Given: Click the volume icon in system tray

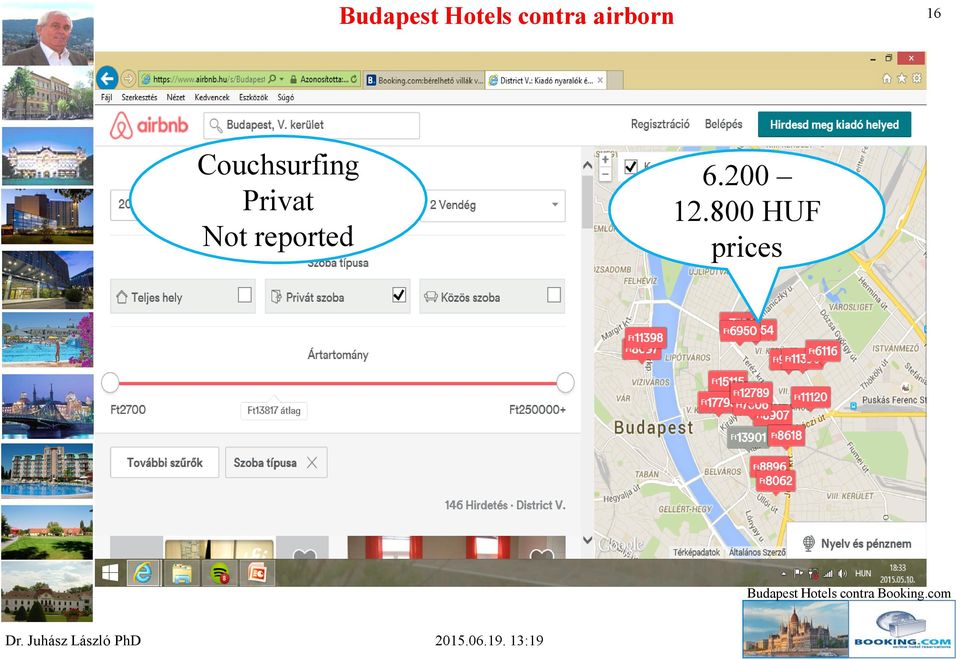Looking at the screenshot, I should pyautogui.click(x=842, y=574).
